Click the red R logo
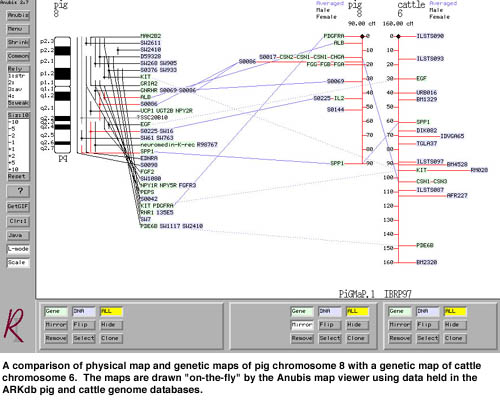The height and width of the screenshot is (407, 500). [x=14, y=326]
